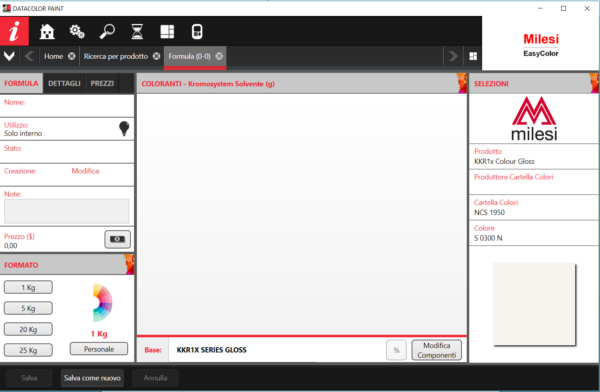Click the S 0300 N color swatch
The height and width of the screenshot is (392, 600).
[x=534, y=304]
